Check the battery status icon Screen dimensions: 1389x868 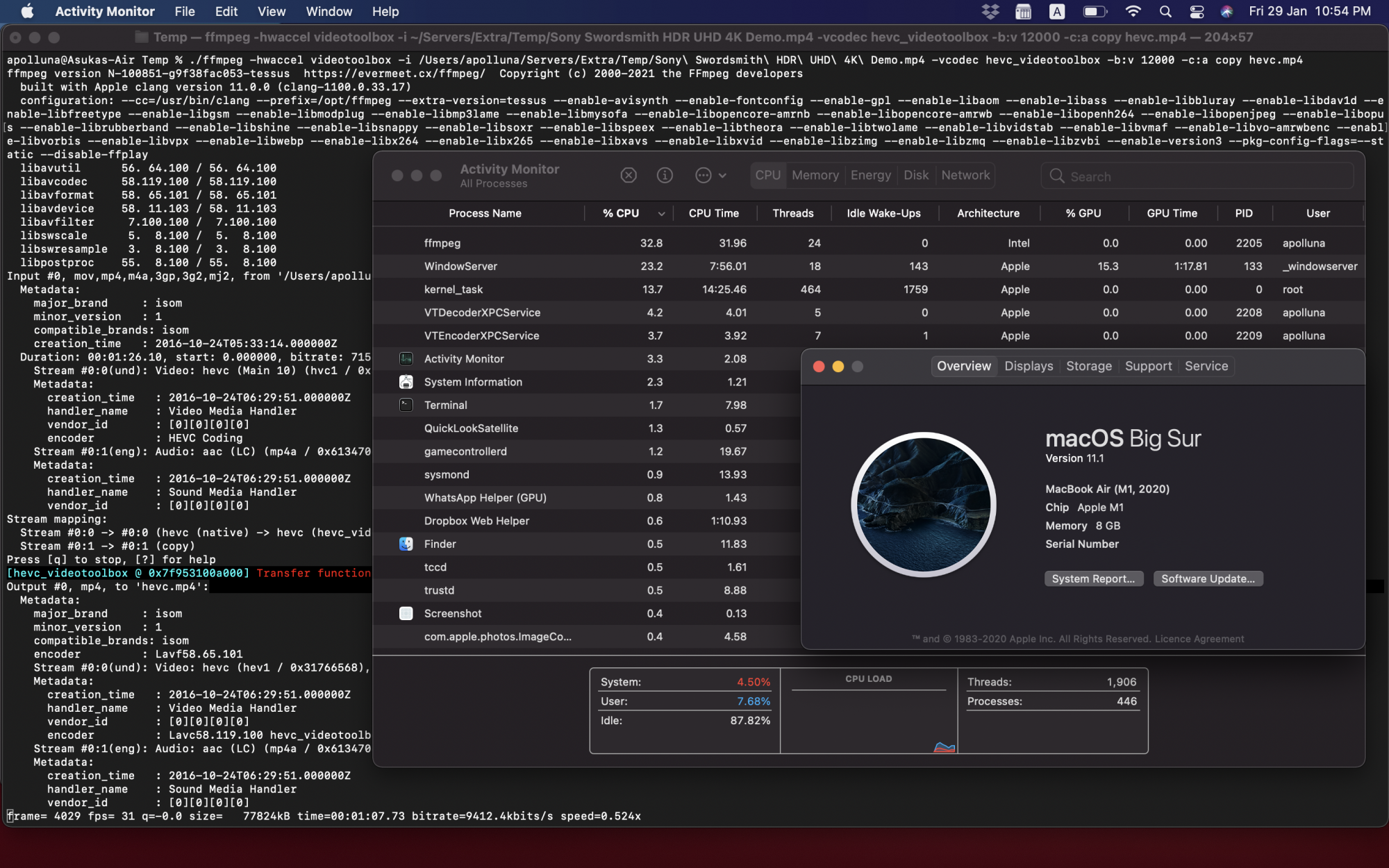point(1095,11)
